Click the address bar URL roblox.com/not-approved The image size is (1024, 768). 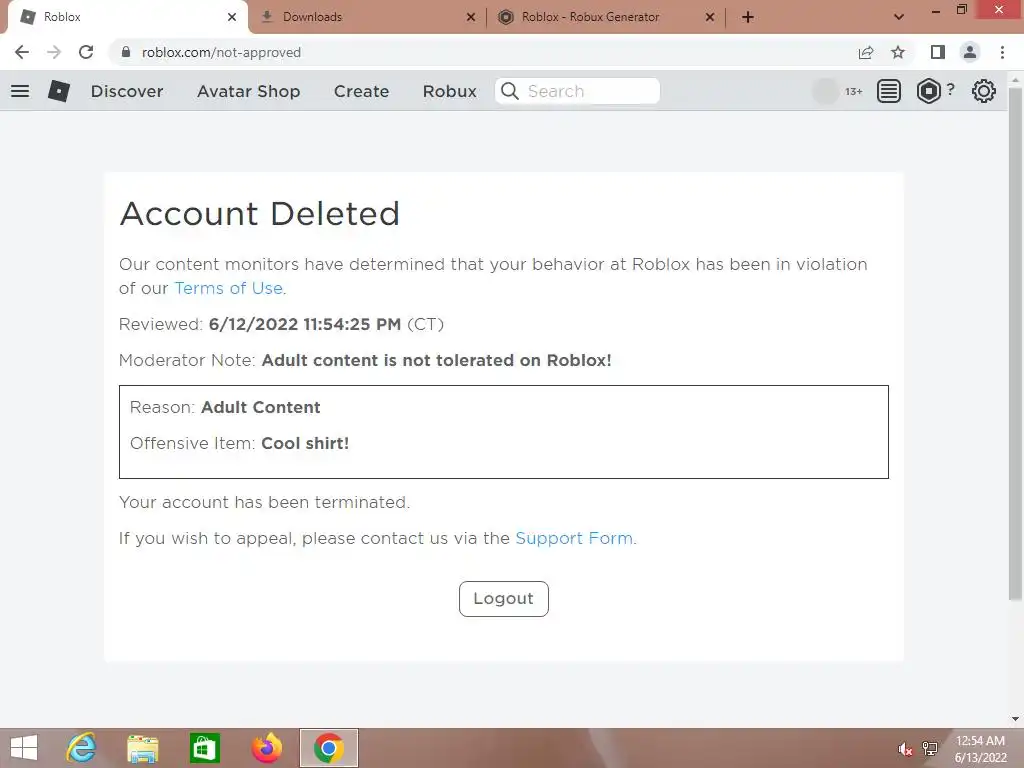[x=221, y=52]
